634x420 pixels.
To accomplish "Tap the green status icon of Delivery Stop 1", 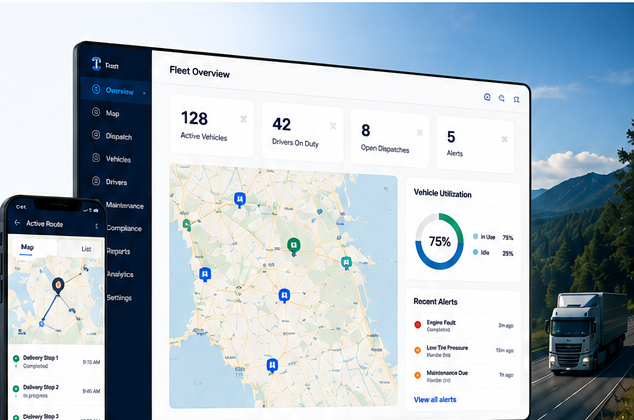I will (x=16, y=359).
